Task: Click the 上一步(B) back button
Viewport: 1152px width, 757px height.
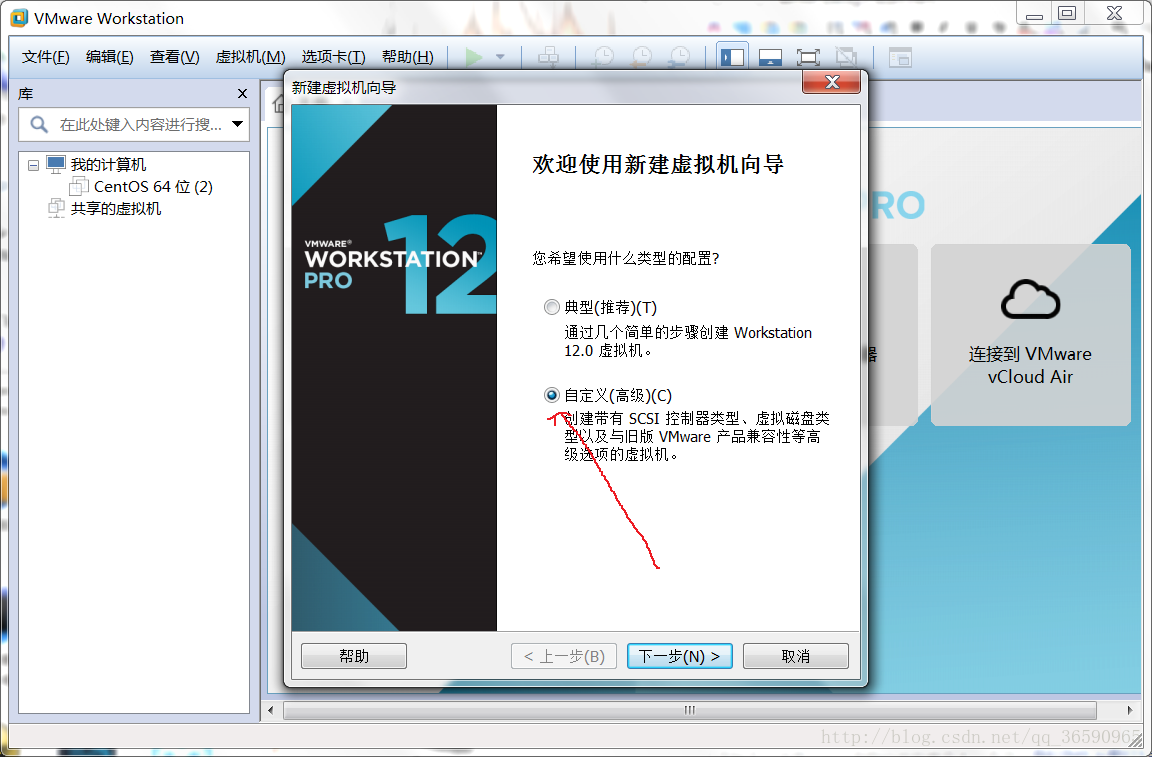Action: pyautogui.click(x=564, y=656)
